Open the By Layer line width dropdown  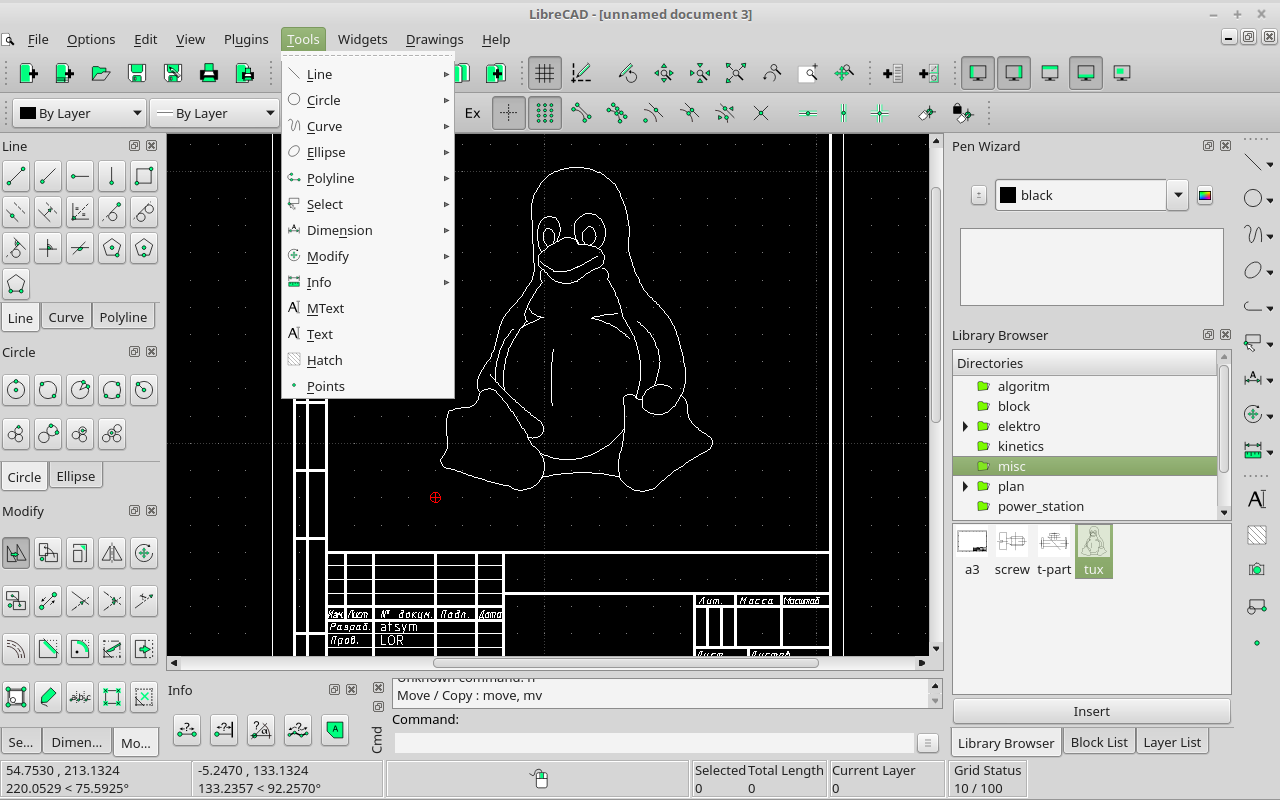pos(214,113)
